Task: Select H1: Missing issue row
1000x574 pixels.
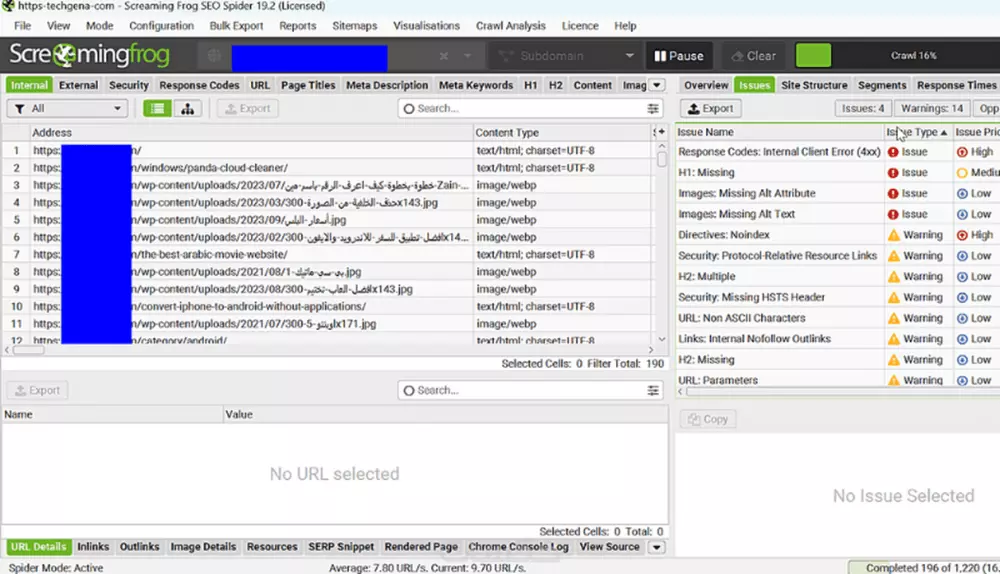Action: tap(838, 172)
